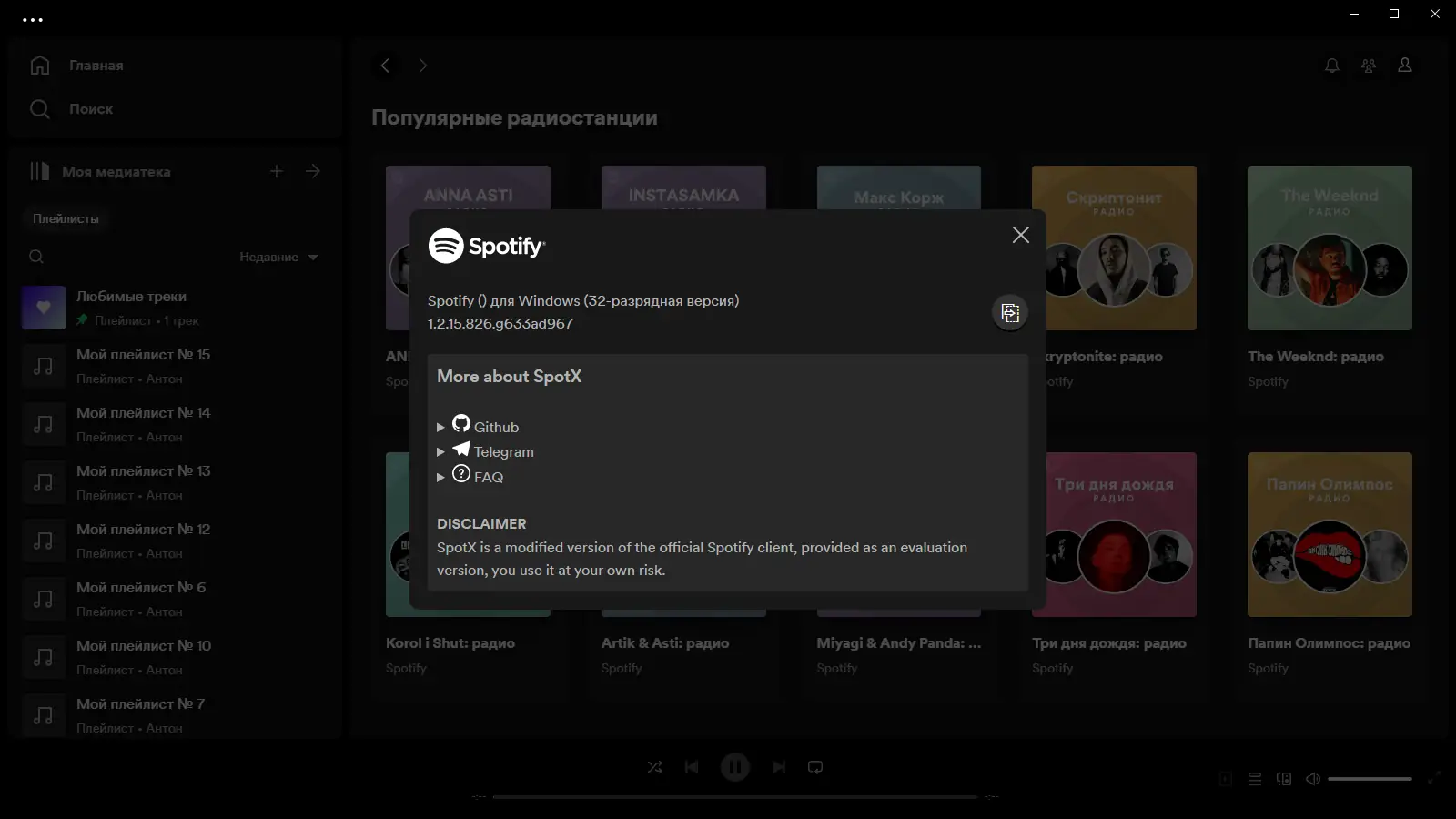1456x819 pixels.
Task: Open Мой плейлист № 13
Action: point(175,482)
